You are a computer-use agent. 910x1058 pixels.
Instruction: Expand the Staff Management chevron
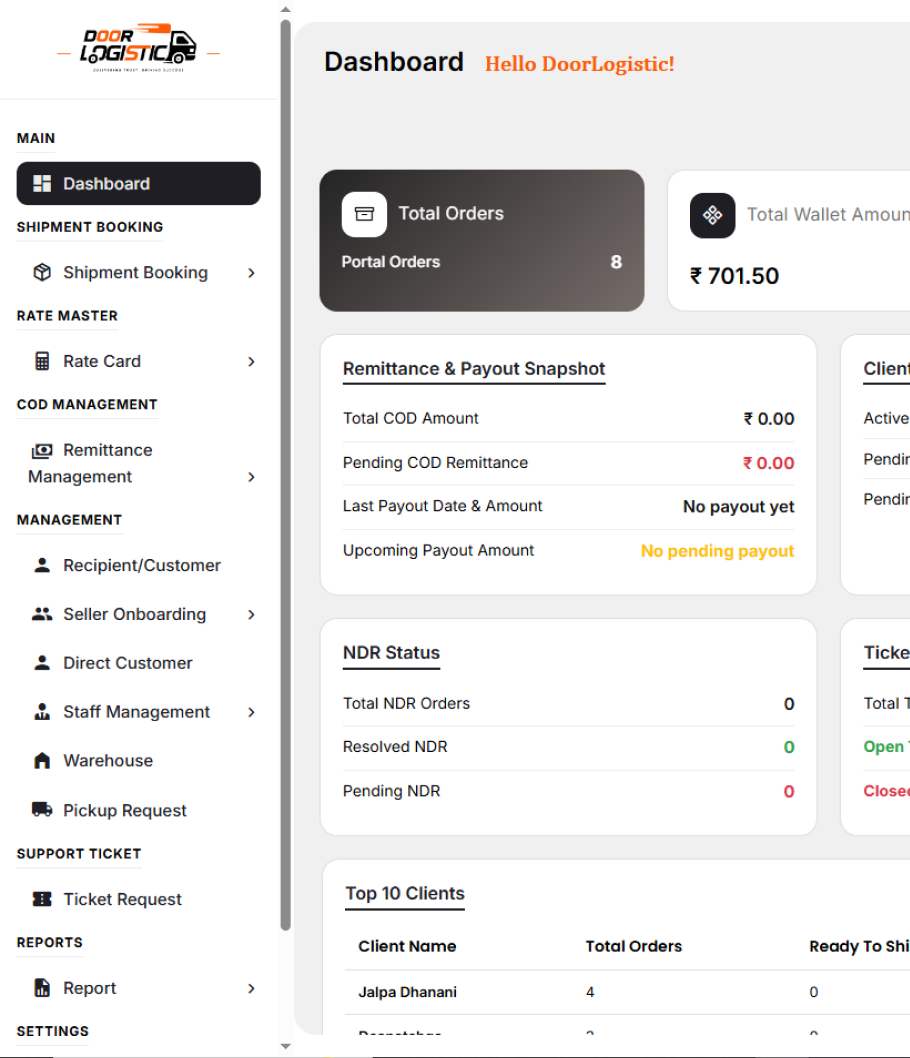(251, 712)
